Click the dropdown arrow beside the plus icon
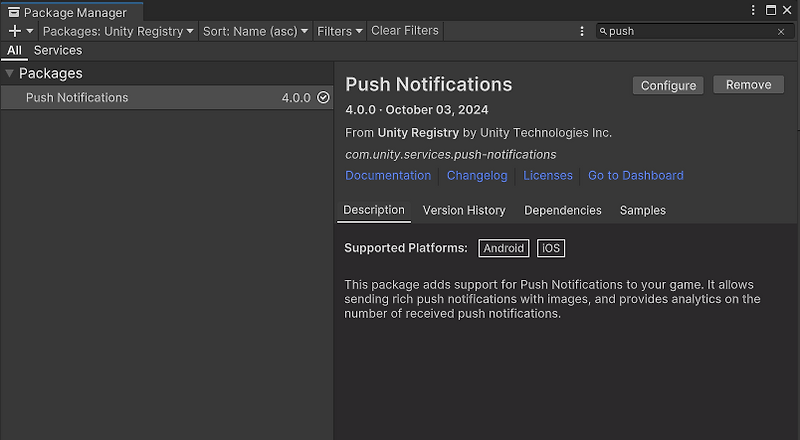This screenshot has height=440, width=800. pos(30,31)
